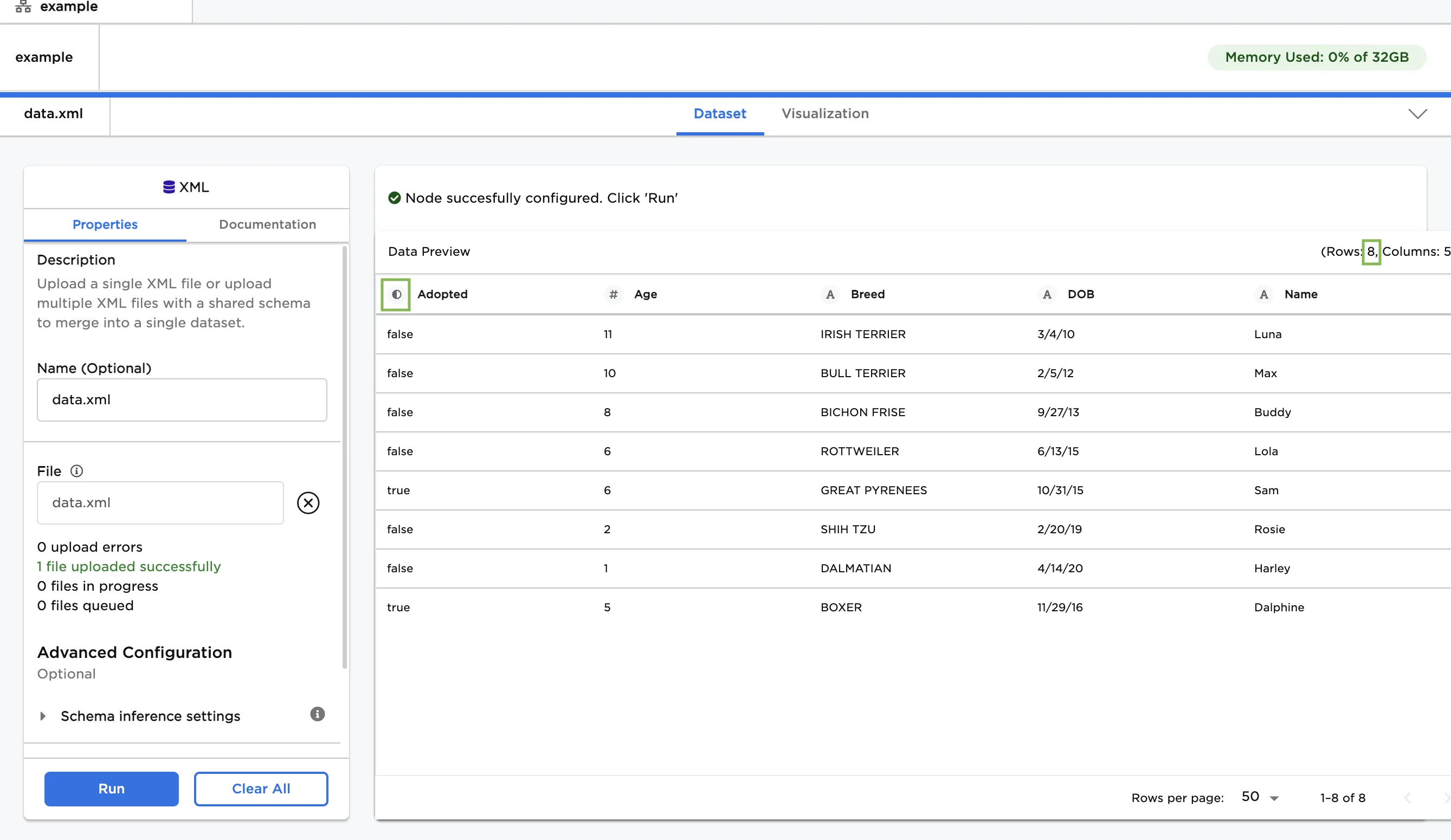The height and width of the screenshot is (840, 1451).
Task: Click the text type icon on Breed column
Action: click(830, 294)
